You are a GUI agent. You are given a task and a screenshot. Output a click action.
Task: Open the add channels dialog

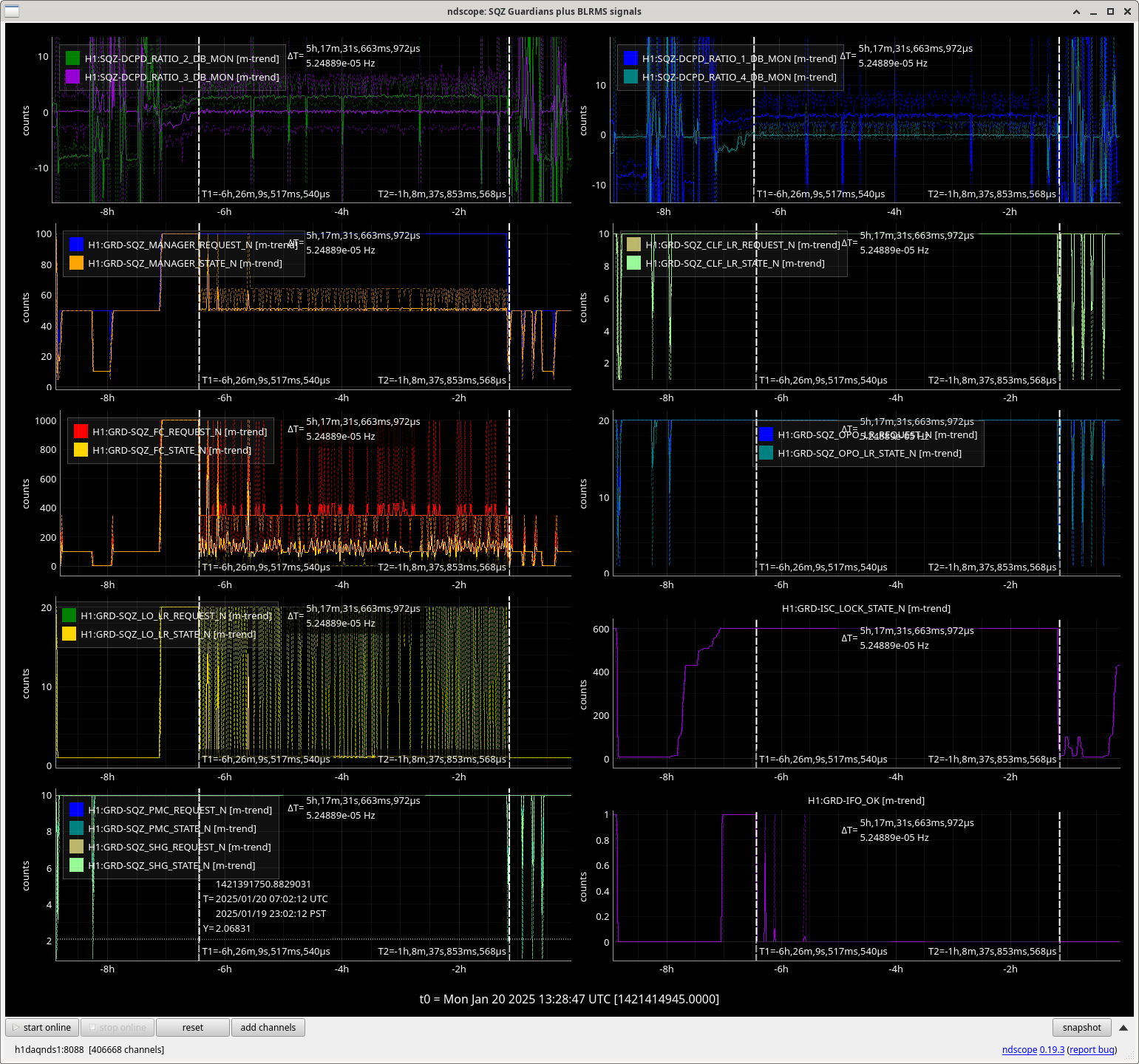tap(268, 1027)
